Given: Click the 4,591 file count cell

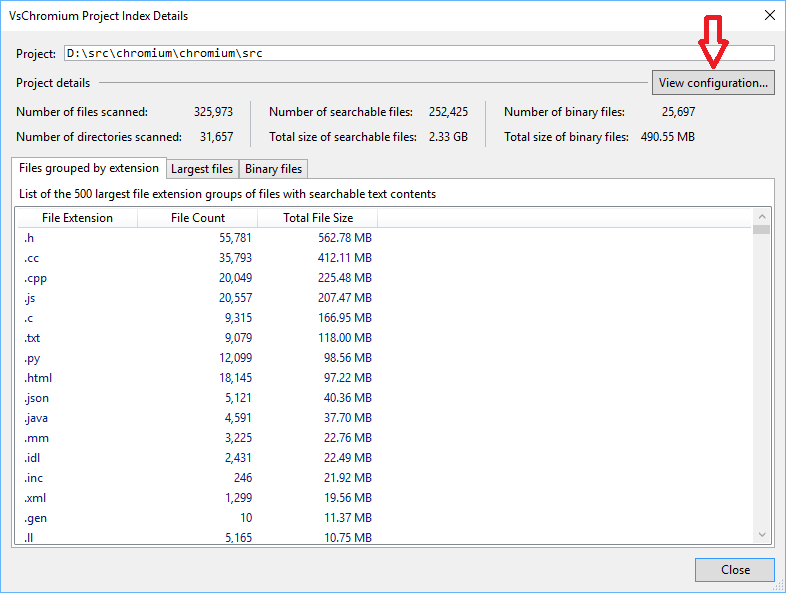Looking at the screenshot, I should [238, 418].
